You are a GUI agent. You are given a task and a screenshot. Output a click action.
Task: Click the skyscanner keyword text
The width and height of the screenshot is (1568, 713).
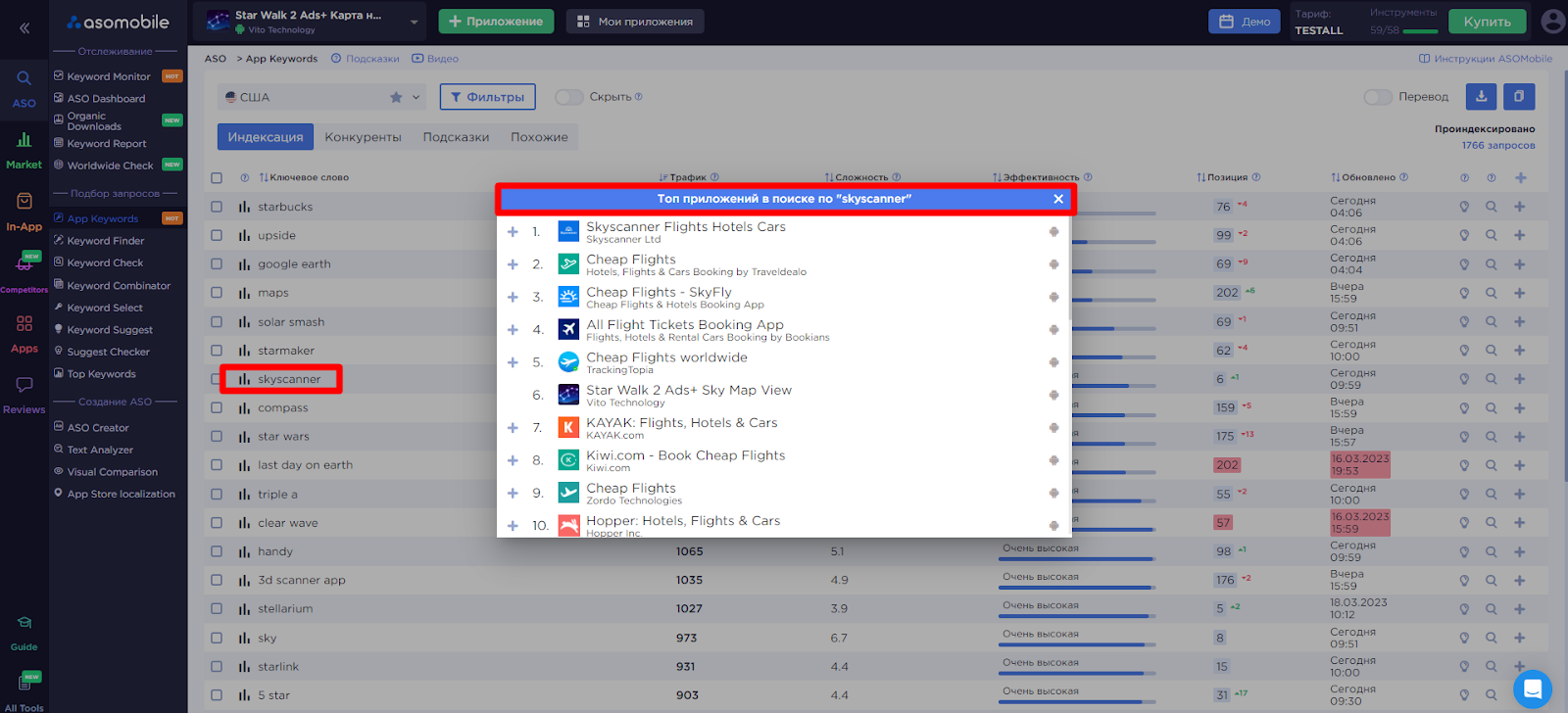pos(289,379)
